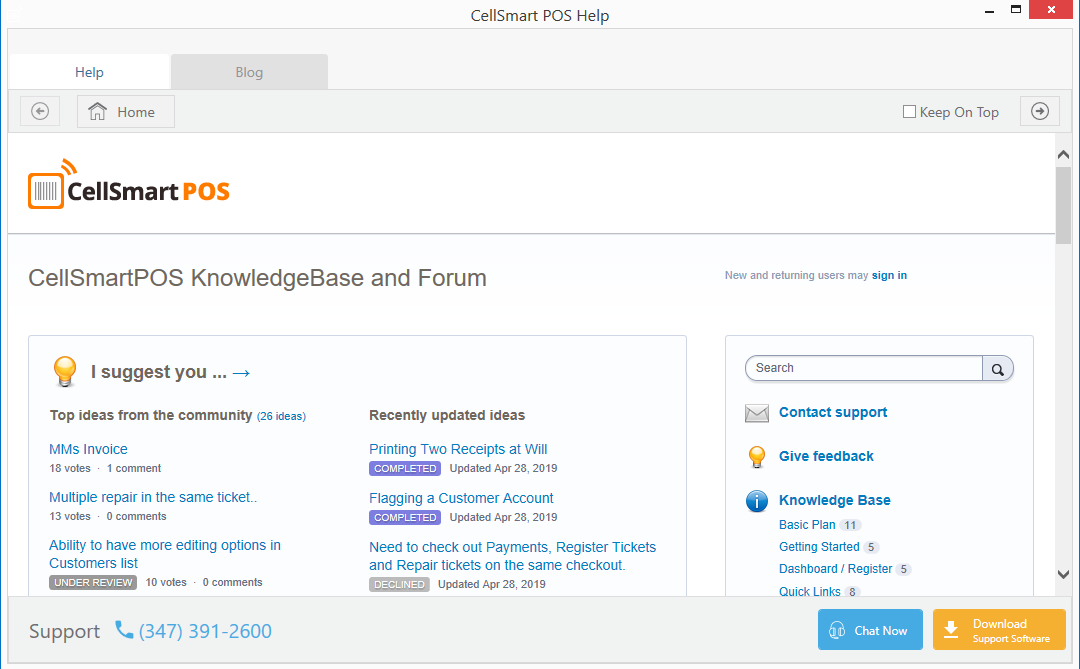
Task: Click the Recently updated ideas heading
Action: point(447,415)
